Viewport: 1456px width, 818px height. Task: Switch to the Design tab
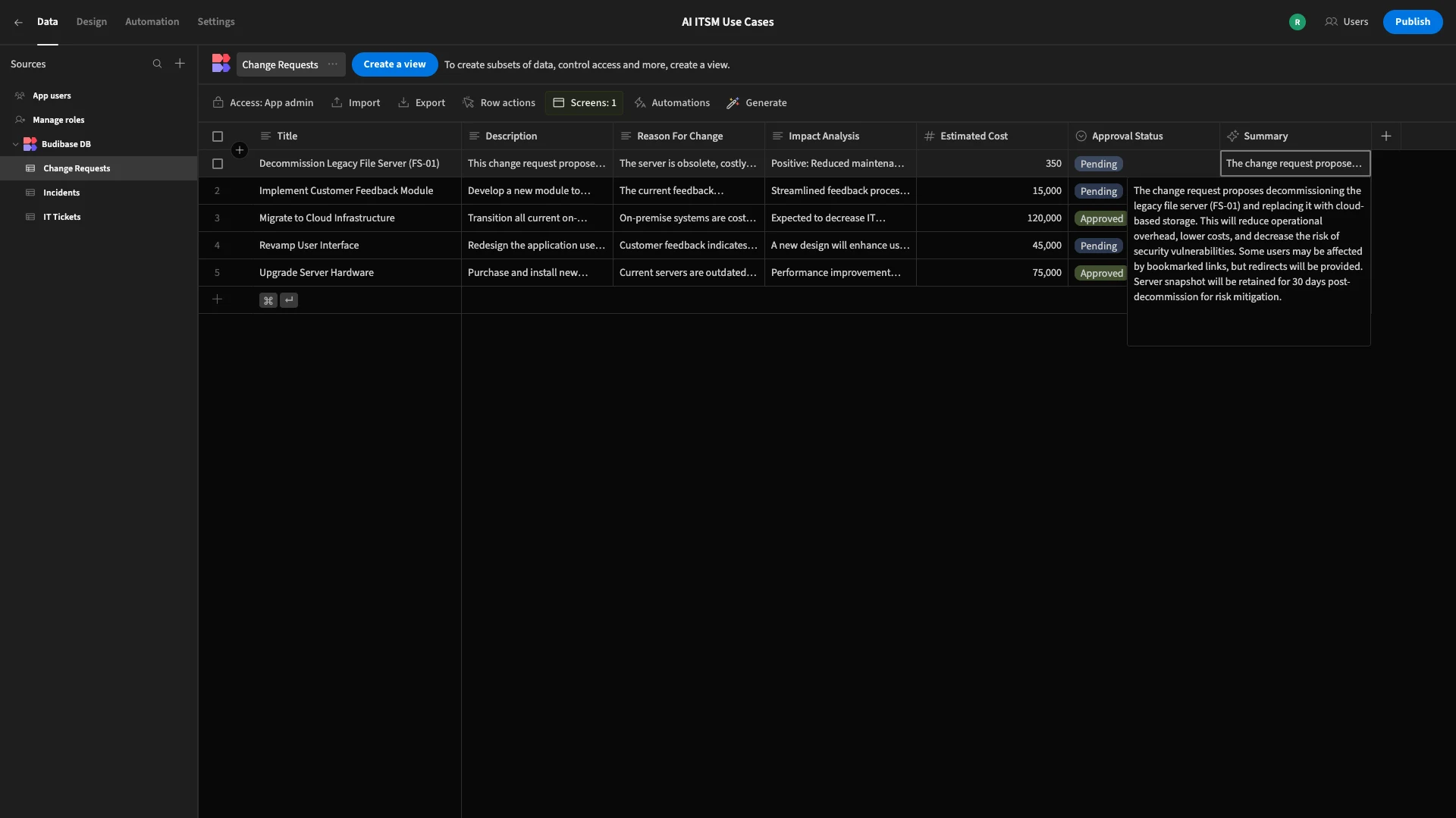[91, 22]
